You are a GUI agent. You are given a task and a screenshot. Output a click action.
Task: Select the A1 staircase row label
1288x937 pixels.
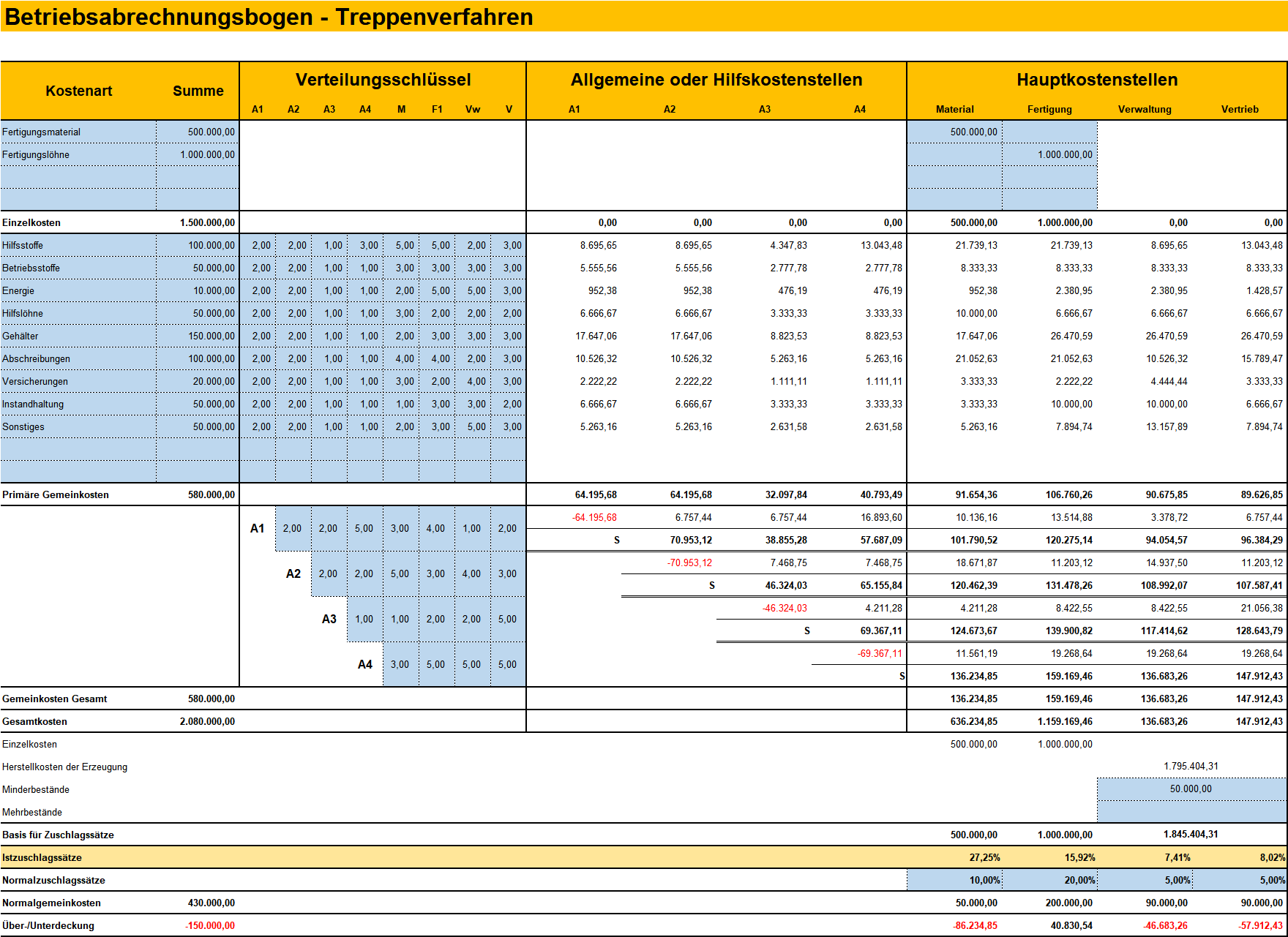(x=257, y=528)
